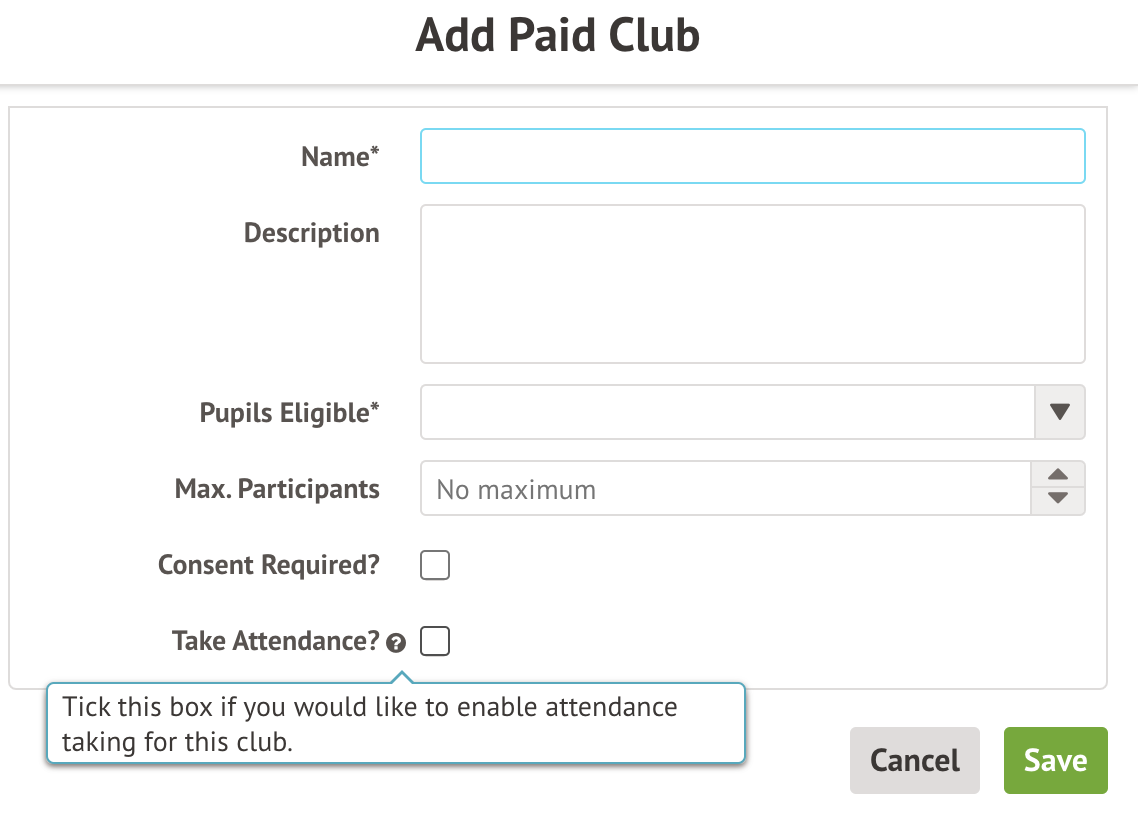Click the attendance tooltip text box
The width and height of the screenshot is (1138, 818).
[396, 724]
